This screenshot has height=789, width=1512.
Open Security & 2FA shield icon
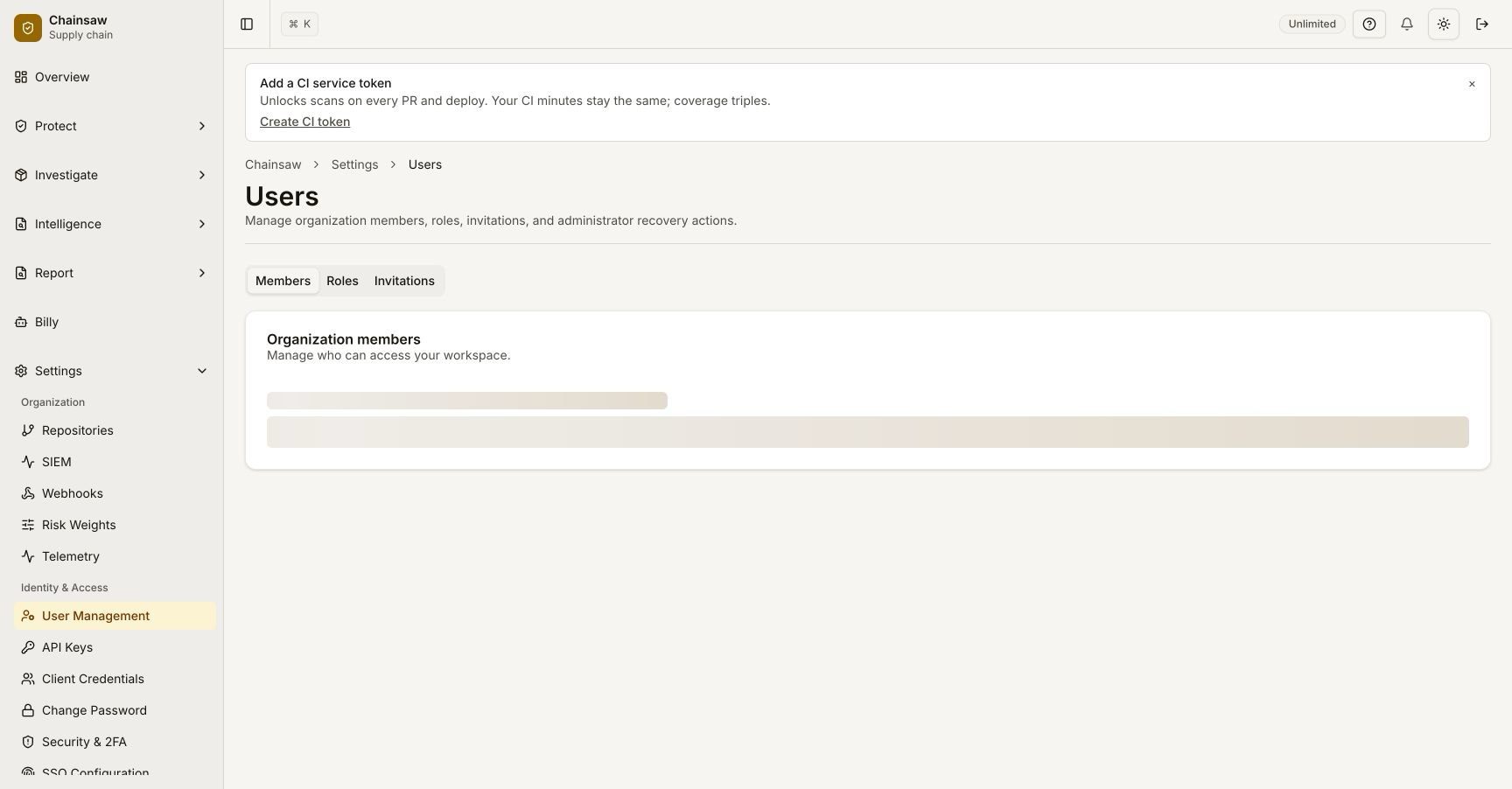(28, 742)
